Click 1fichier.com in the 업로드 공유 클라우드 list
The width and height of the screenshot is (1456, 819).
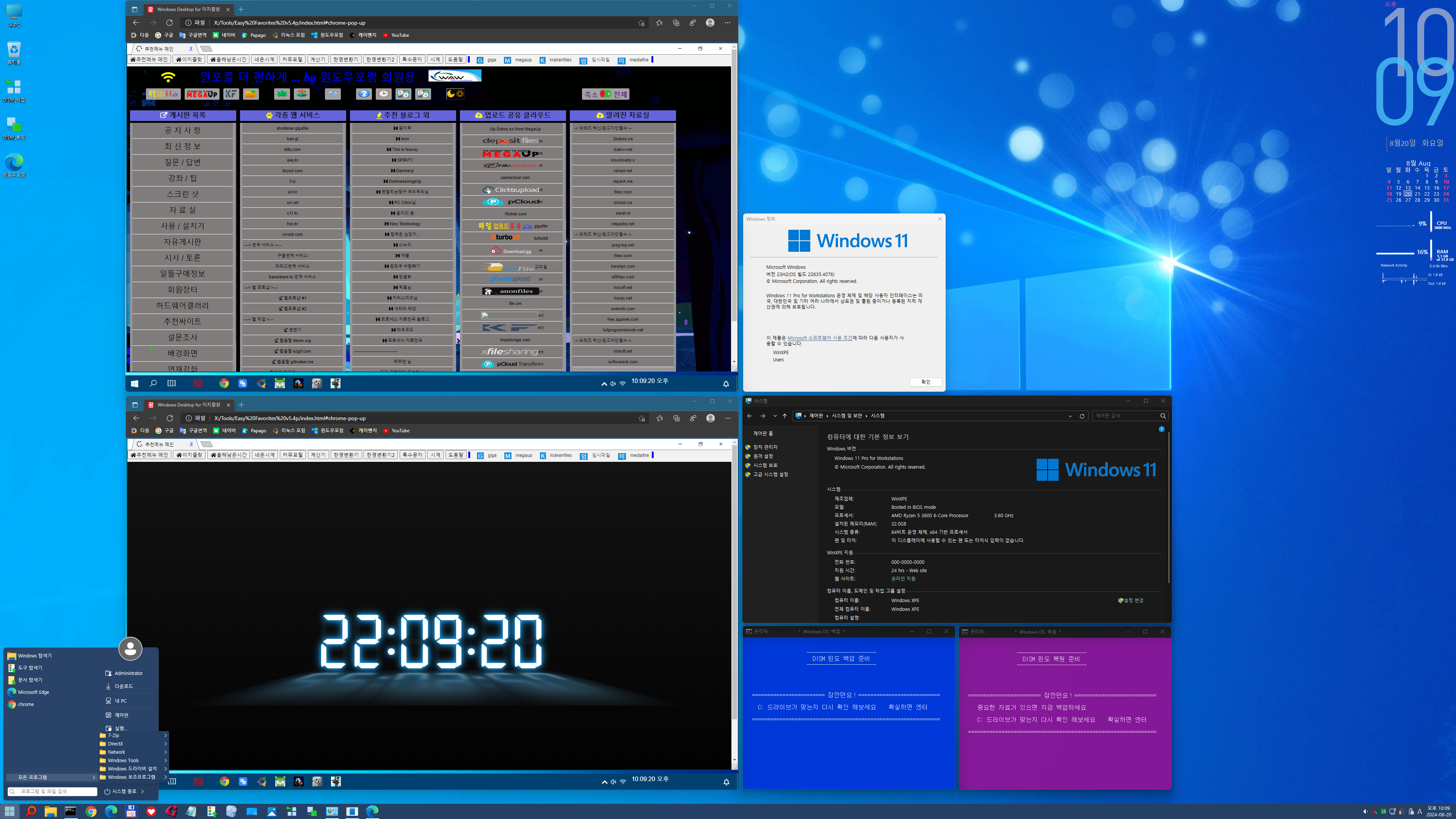[x=515, y=213]
